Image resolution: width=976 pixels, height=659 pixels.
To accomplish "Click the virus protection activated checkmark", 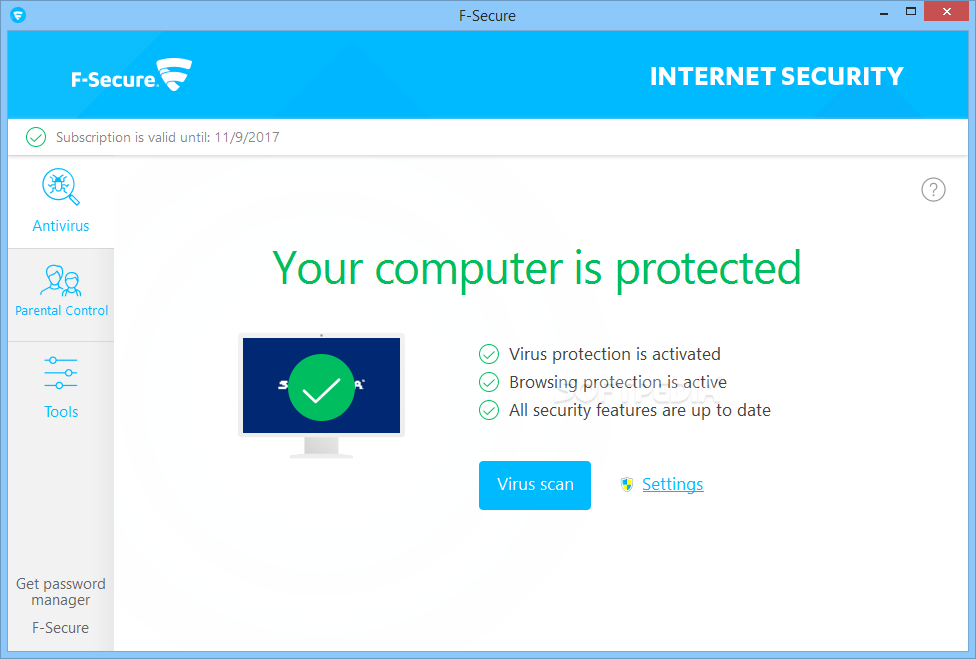I will coord(489,354).
